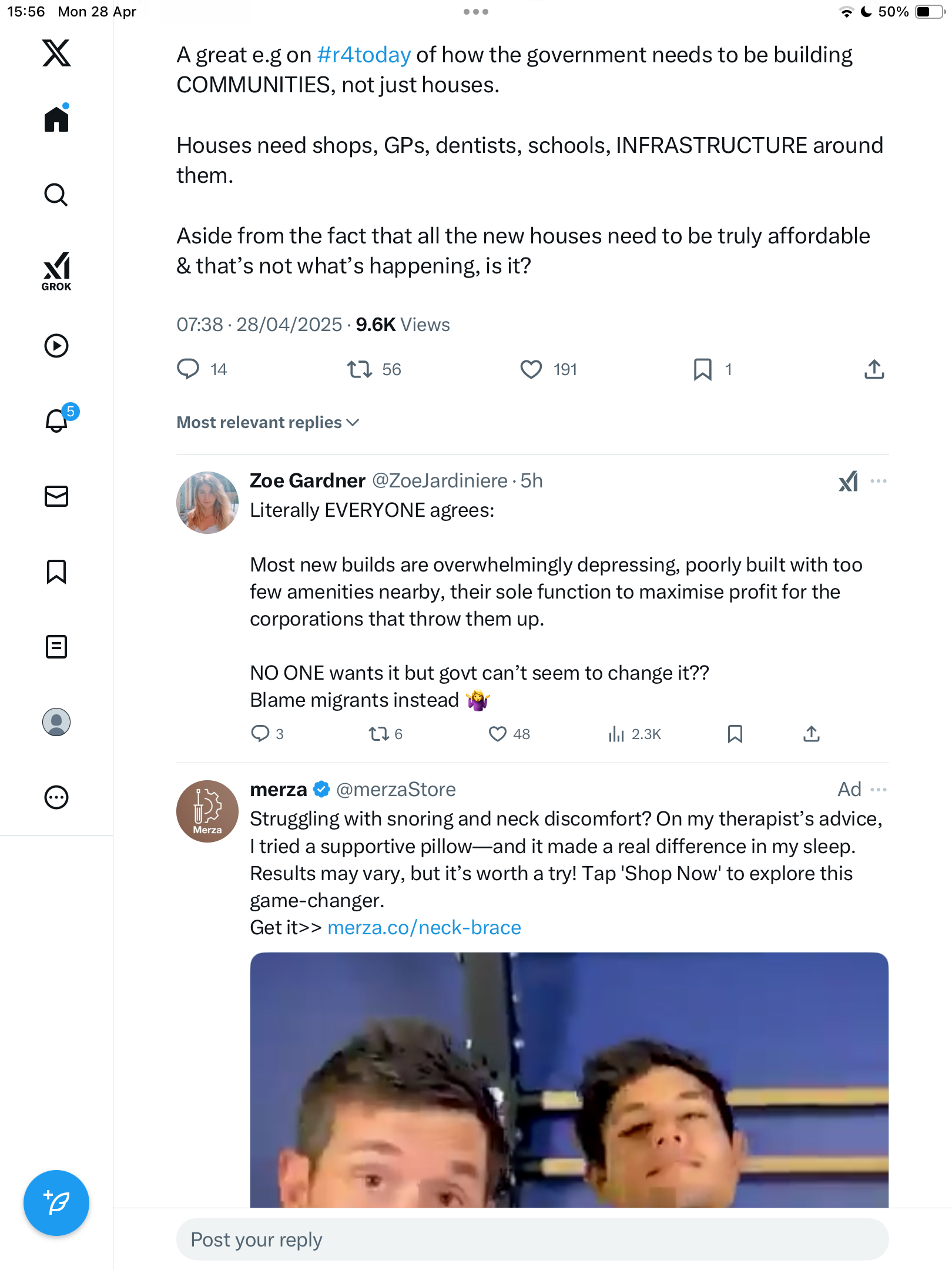Open the merza.co/neck-brace link
The image size is (952, 1270).
point(424,927)
